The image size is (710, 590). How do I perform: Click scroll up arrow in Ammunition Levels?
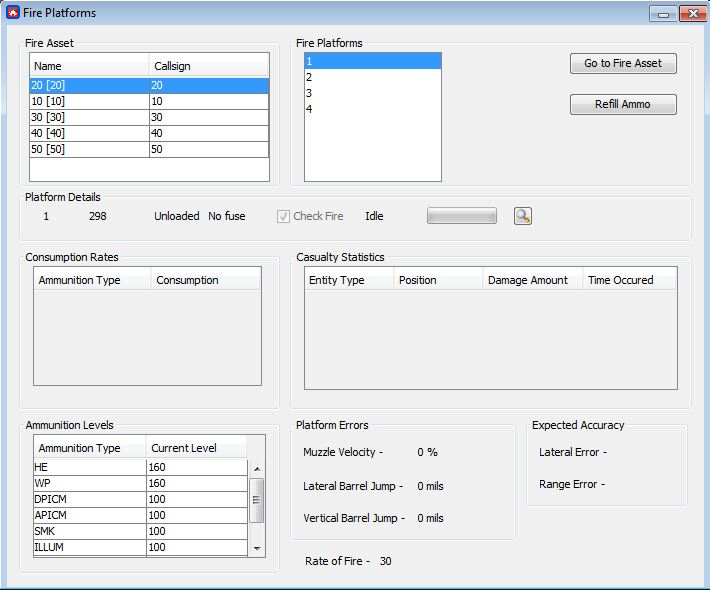pyautogui.click(x=257, y=469)
